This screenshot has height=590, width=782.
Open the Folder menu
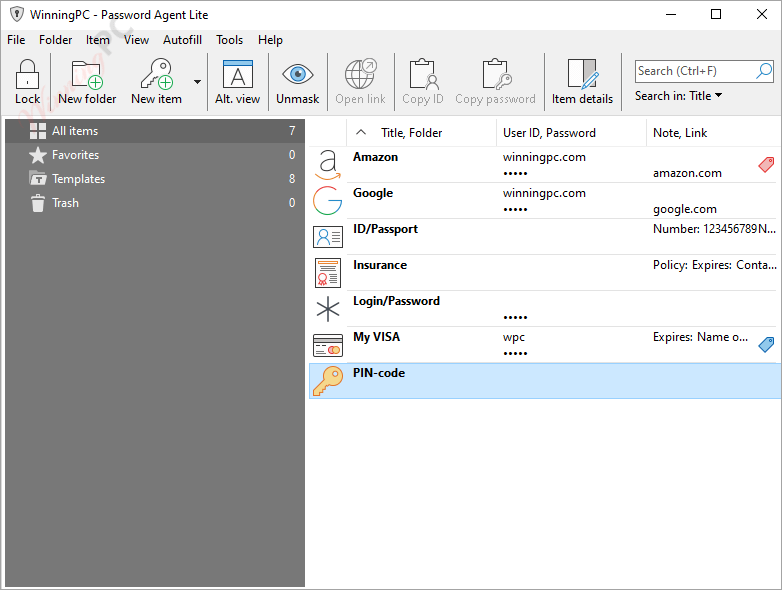55,40
